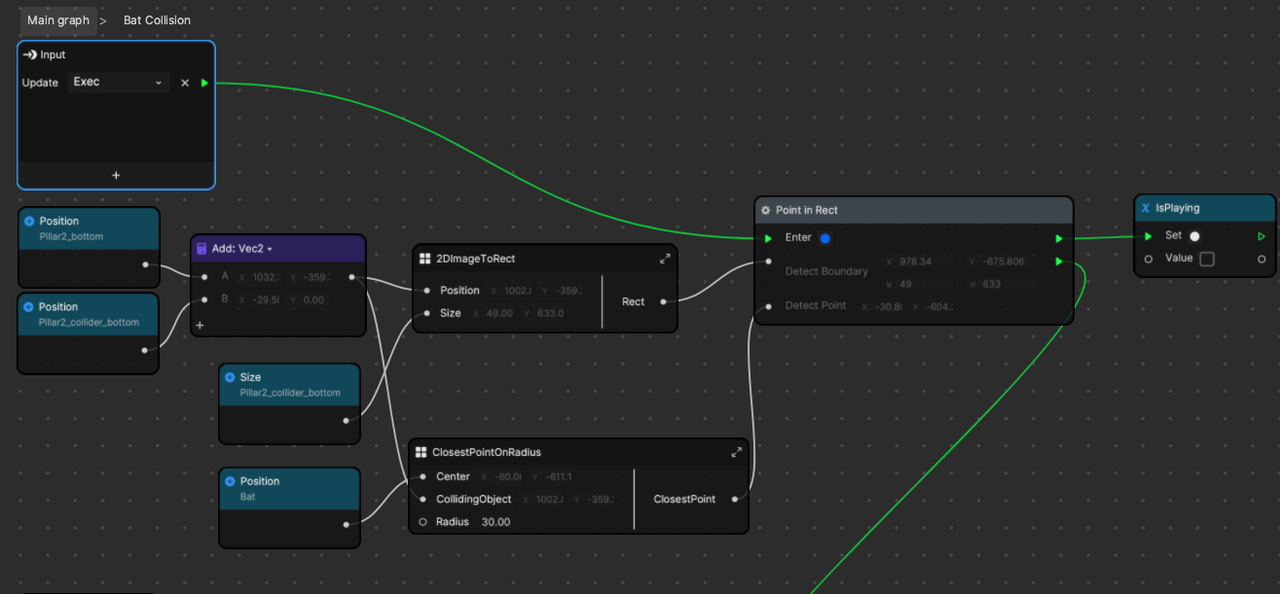Add a new input to Add: Vec2 node

[200, 325]
